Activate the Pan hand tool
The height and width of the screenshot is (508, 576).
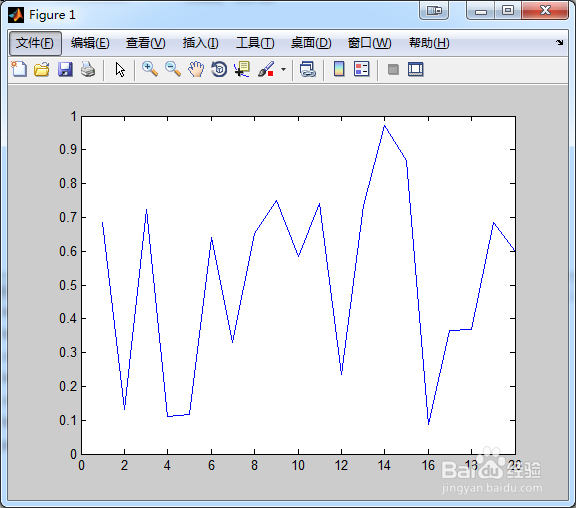(196, 69)
